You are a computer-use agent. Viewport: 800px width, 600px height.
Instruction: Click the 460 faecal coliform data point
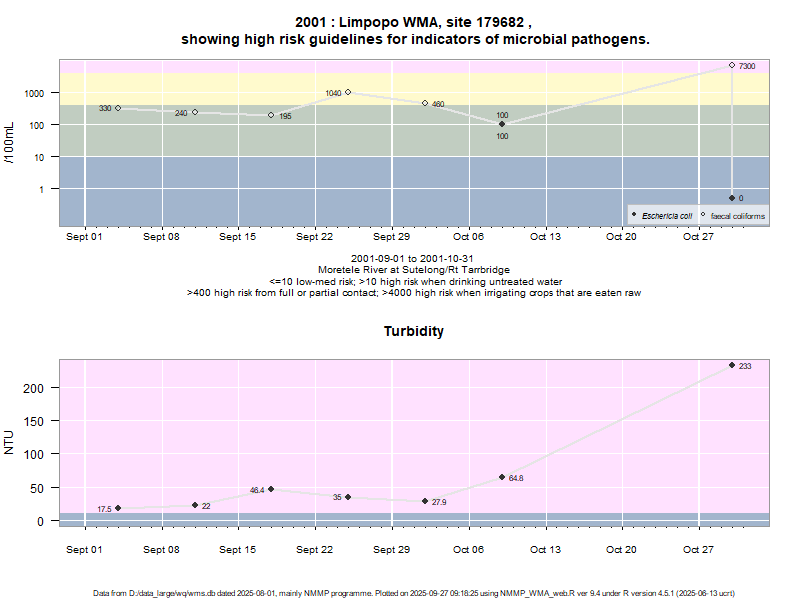click(425, 103)
